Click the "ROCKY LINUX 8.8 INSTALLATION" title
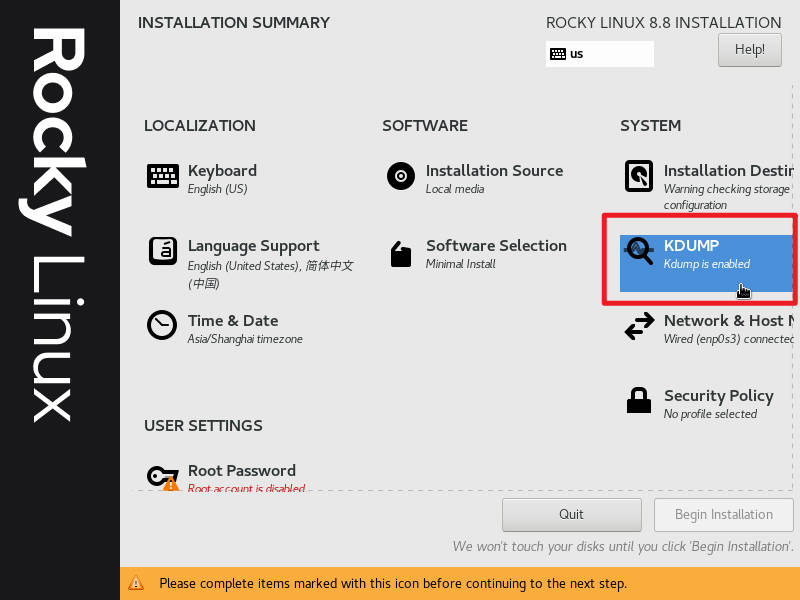This screenshot has width=800, height=600. pyautogui.click(x=663, y=23)
